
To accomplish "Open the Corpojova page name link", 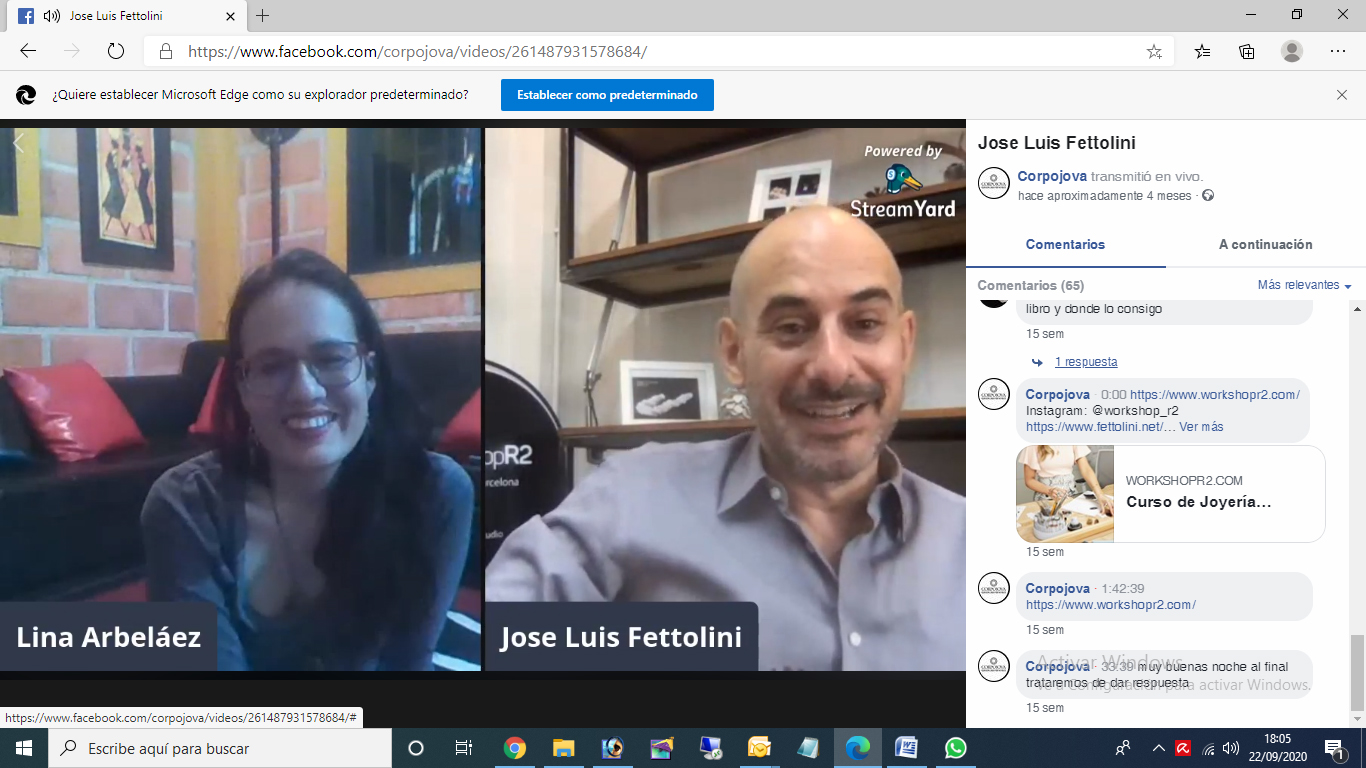I will tap(1052, 176).
